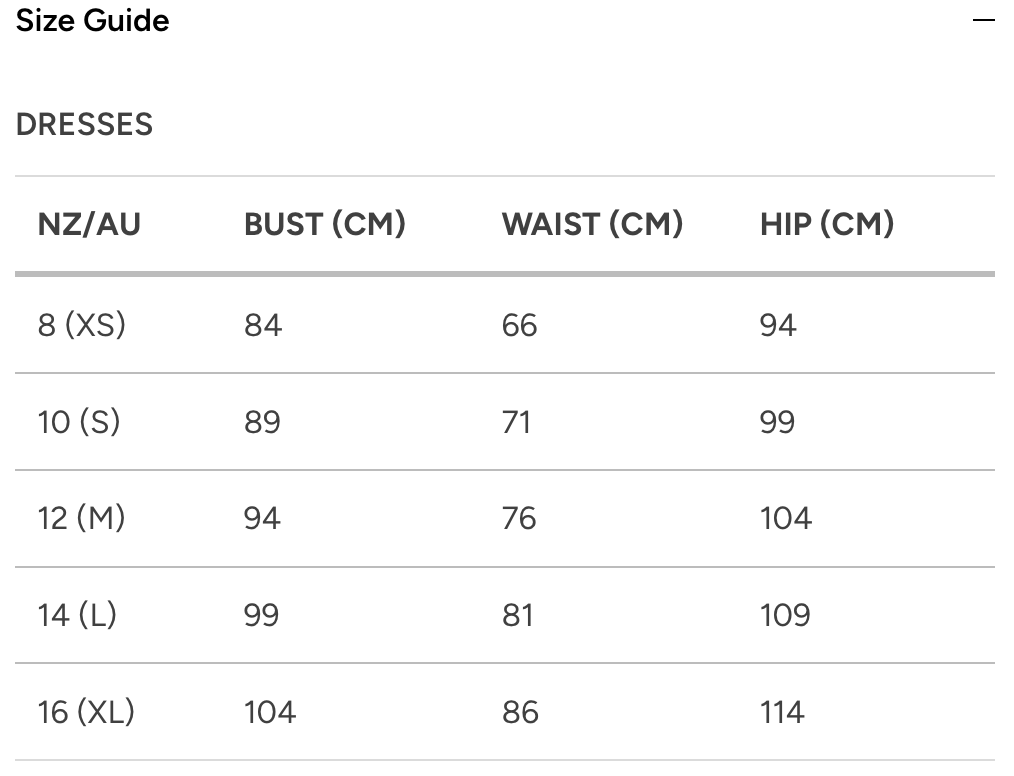
Task: Click bust value 84 for size 8
Action: click(263, 325)
